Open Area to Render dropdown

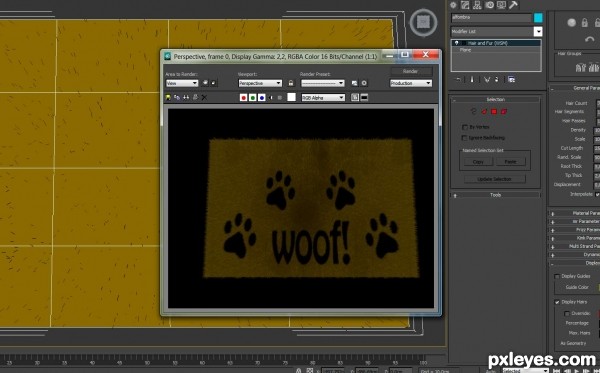pyautogui.click(x=182, y=83)
